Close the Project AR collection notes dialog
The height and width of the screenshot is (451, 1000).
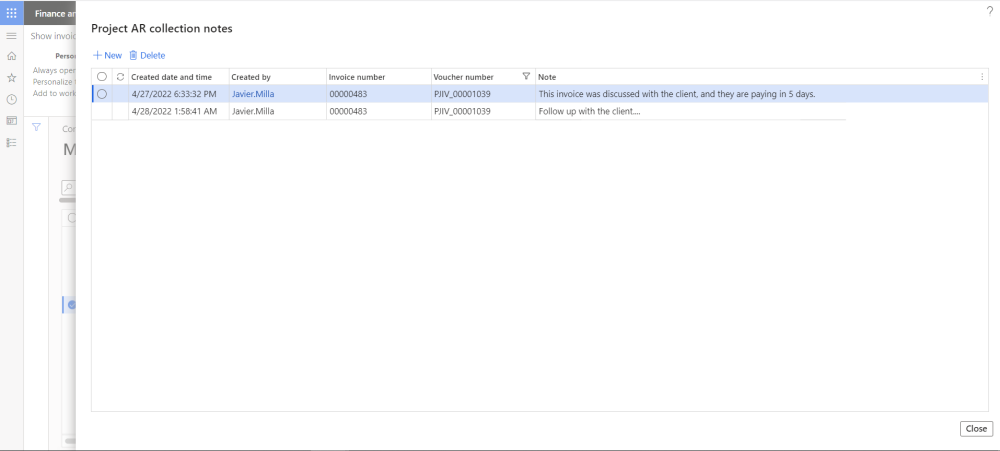point(975,428)
